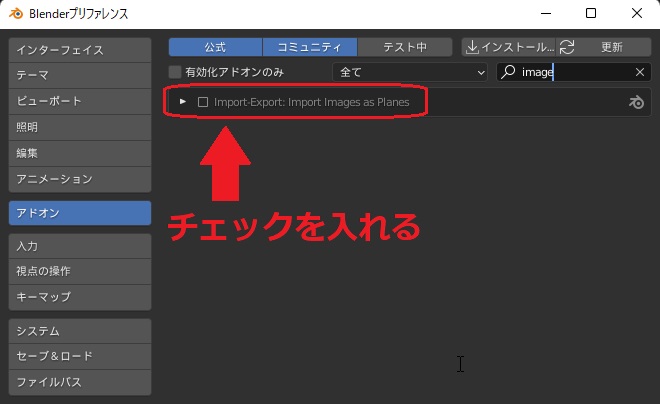660x404 pixels.
Task: Click the refresh arrows icon beside 更新
Action: [567, 47]
